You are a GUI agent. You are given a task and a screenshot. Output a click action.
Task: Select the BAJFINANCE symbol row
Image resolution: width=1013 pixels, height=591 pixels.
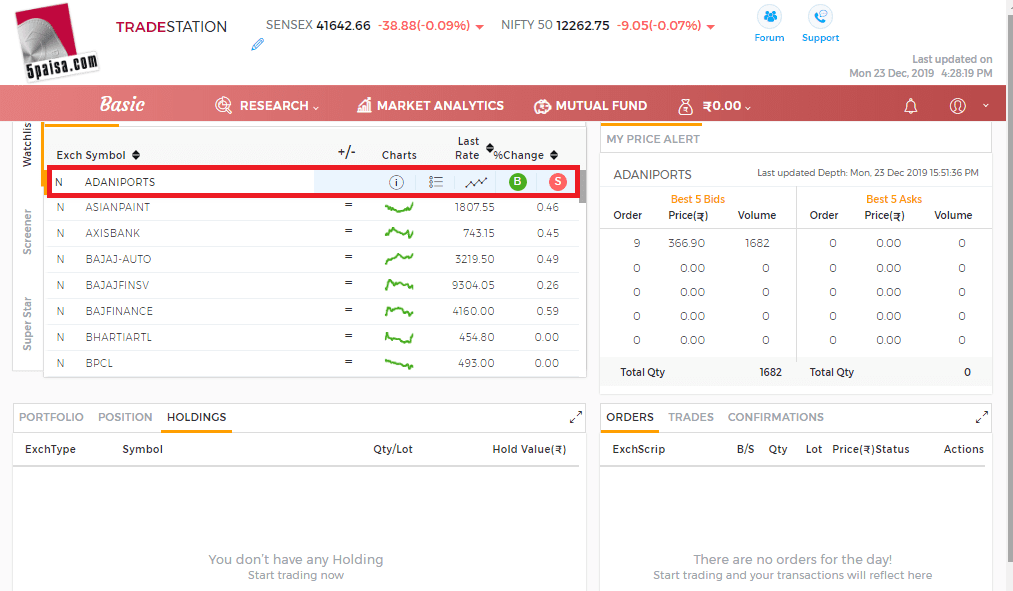click(313, 311)
